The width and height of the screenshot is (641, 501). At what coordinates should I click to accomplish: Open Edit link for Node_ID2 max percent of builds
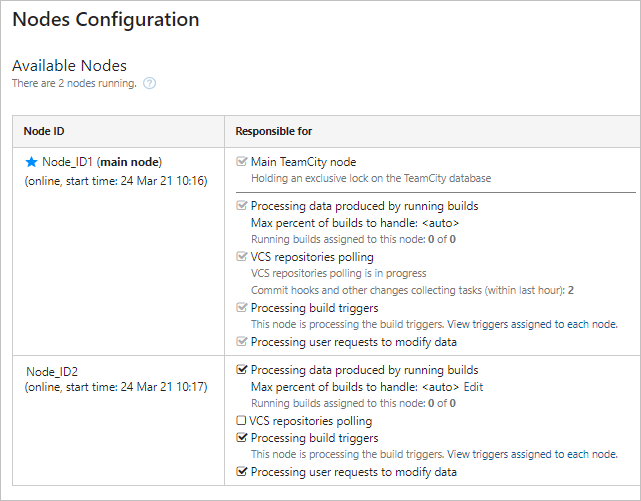(x=473, y=387)
